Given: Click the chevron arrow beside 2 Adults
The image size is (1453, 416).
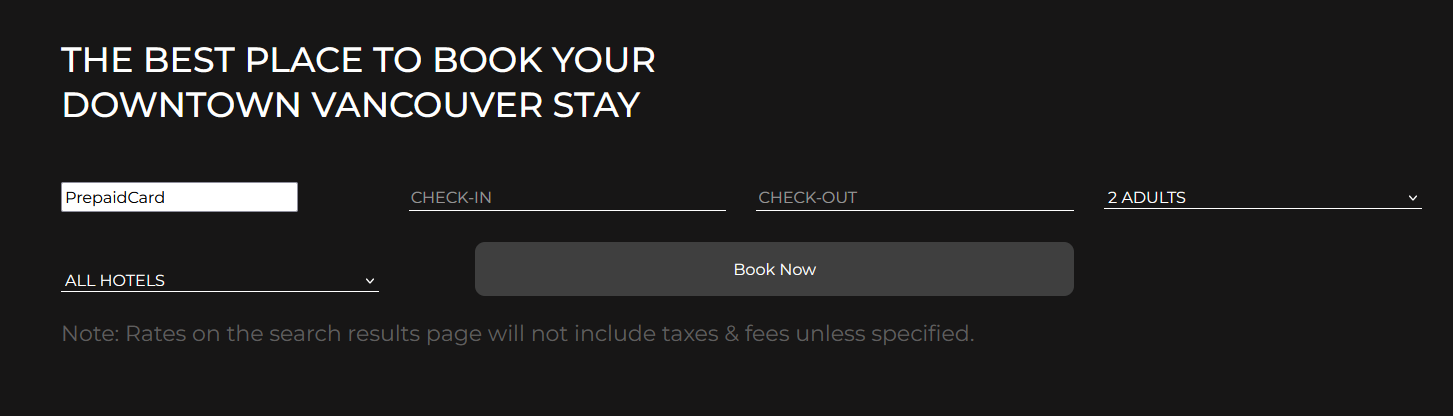Looking at the screenshot, I should point(1413,198).
